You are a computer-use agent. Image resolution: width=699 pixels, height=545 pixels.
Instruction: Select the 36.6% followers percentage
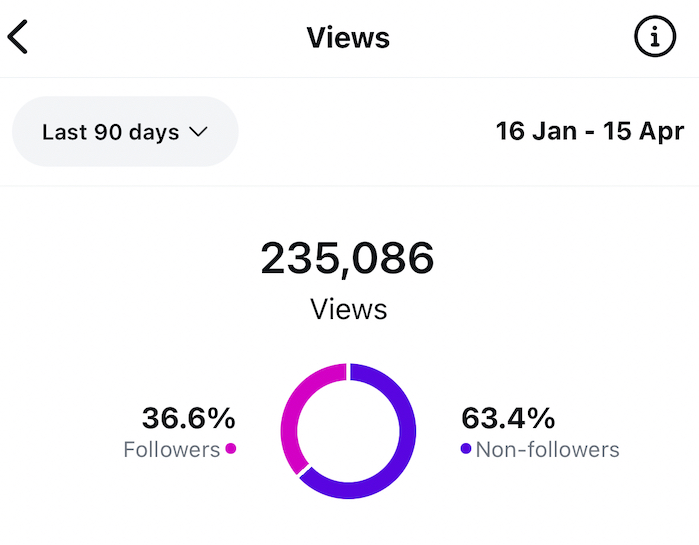point(188,417)
